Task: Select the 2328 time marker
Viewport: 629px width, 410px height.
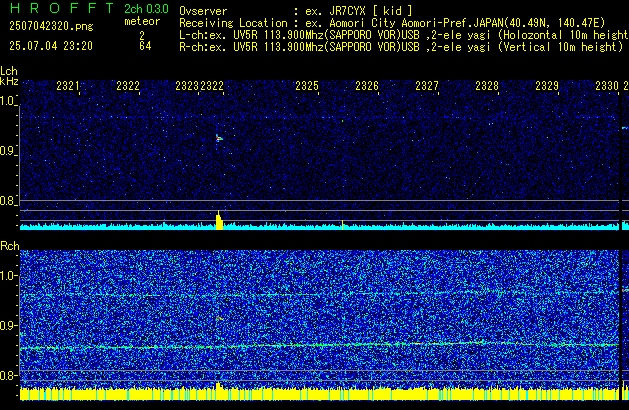Action: tap(487, 86)
